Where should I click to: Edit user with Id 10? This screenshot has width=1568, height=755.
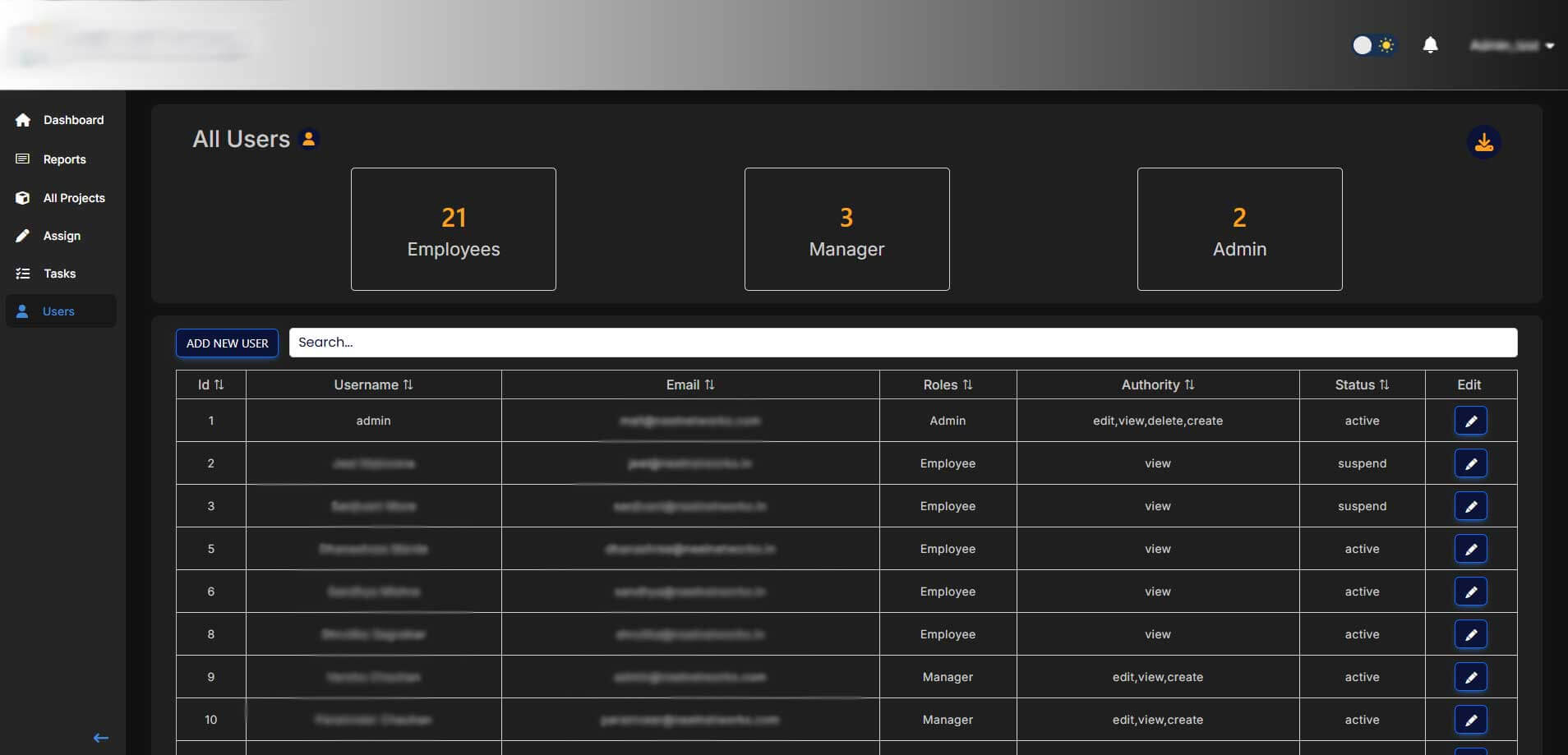tap(1471, 720)
